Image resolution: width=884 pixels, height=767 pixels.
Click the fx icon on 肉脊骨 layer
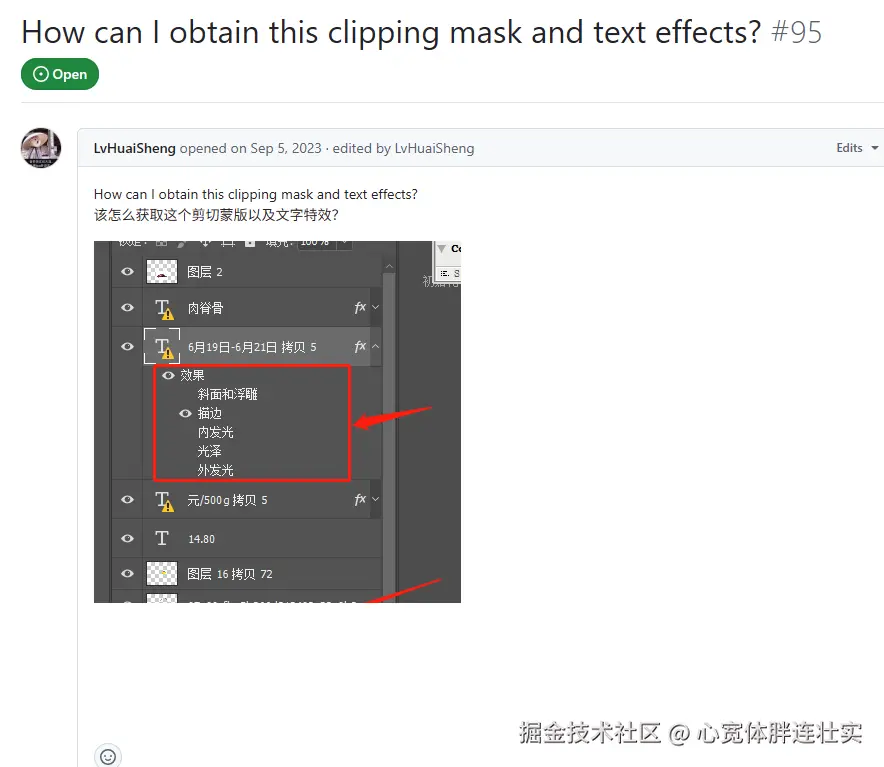tap(360, 307)
